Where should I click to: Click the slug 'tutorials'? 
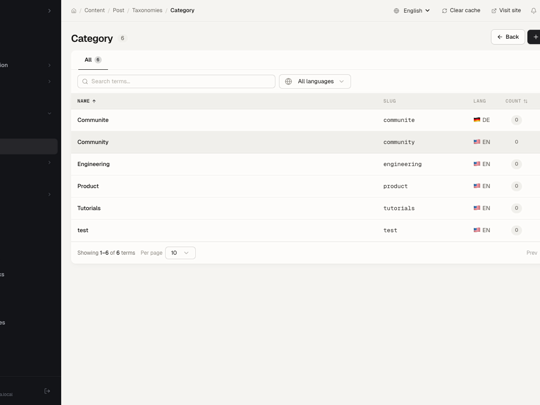pos(399,208)
